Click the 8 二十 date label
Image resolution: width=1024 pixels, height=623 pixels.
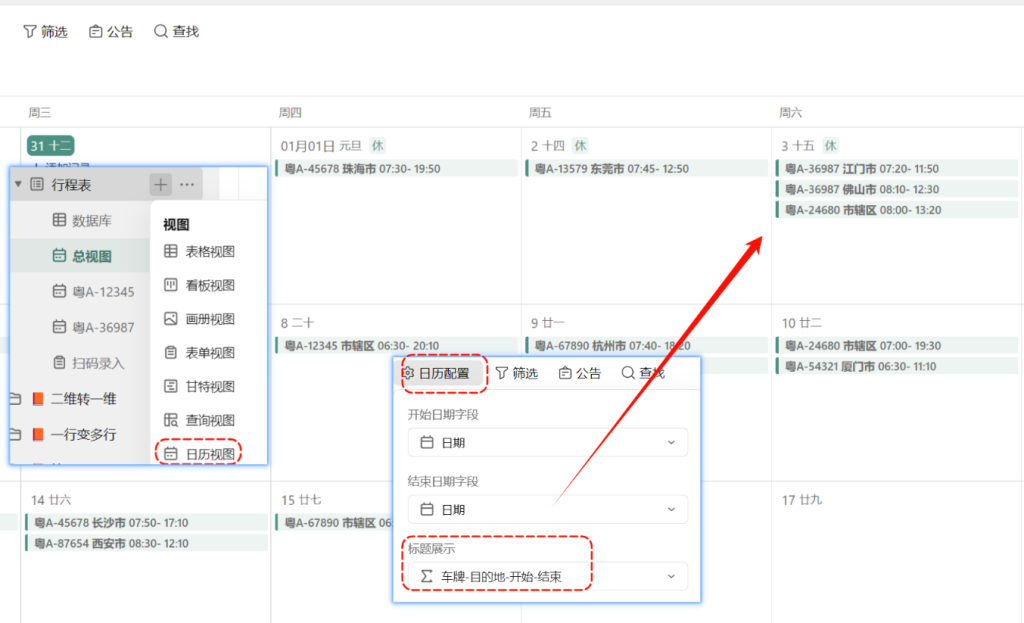point(297,323)
